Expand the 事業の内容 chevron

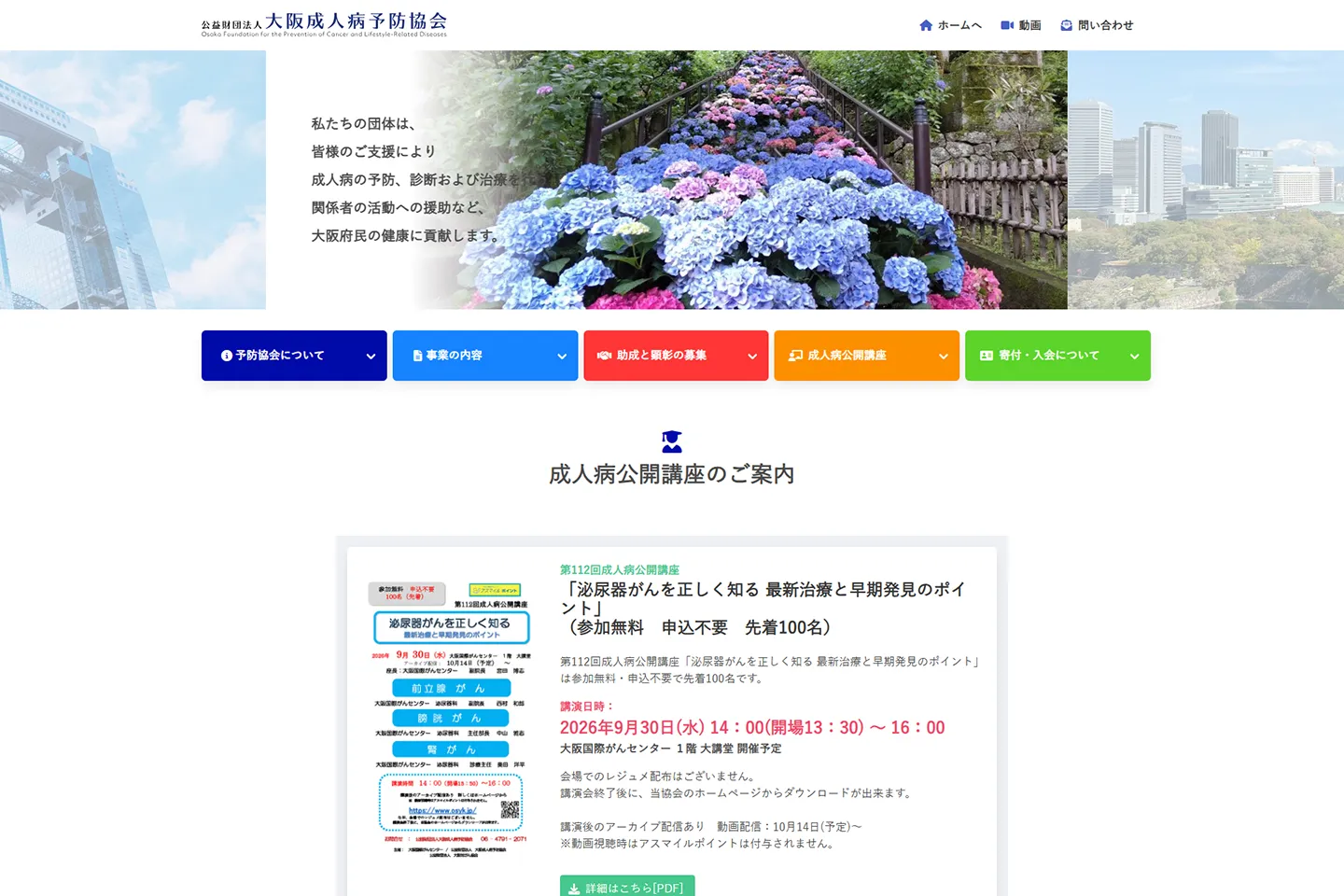(x=562, y=357)
